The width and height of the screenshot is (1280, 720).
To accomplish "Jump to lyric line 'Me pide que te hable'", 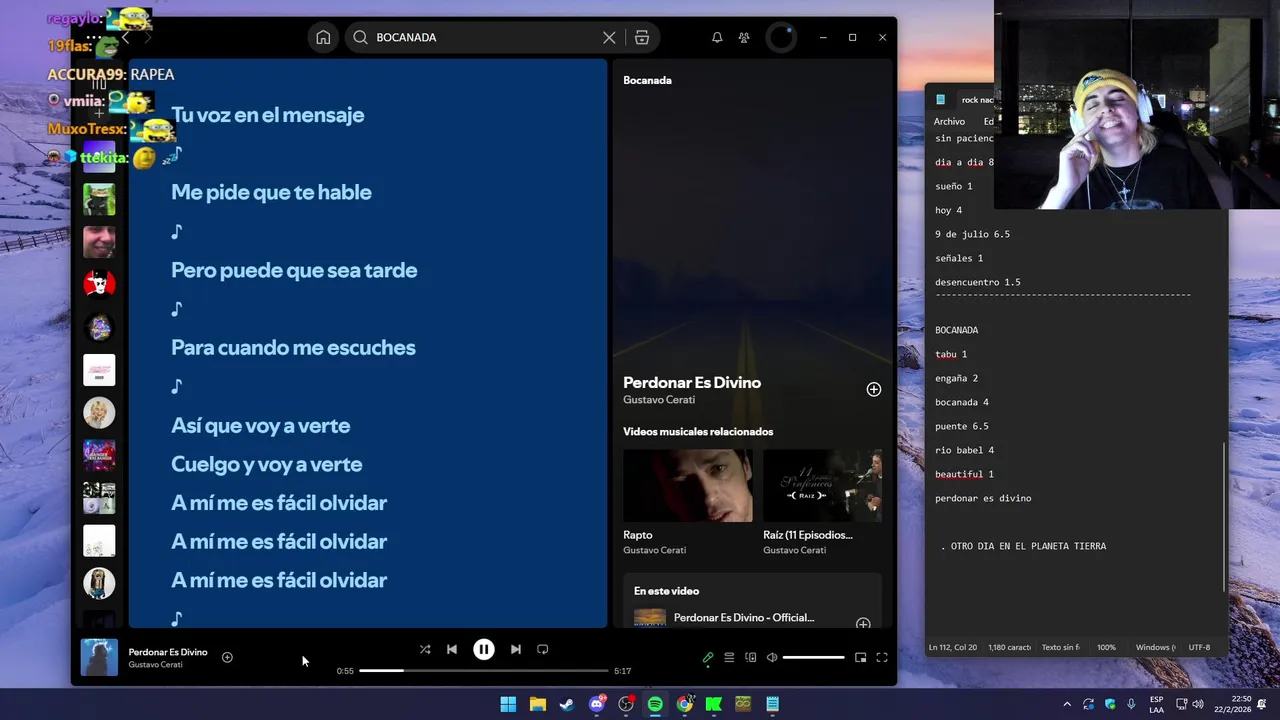I will (271, 192).
